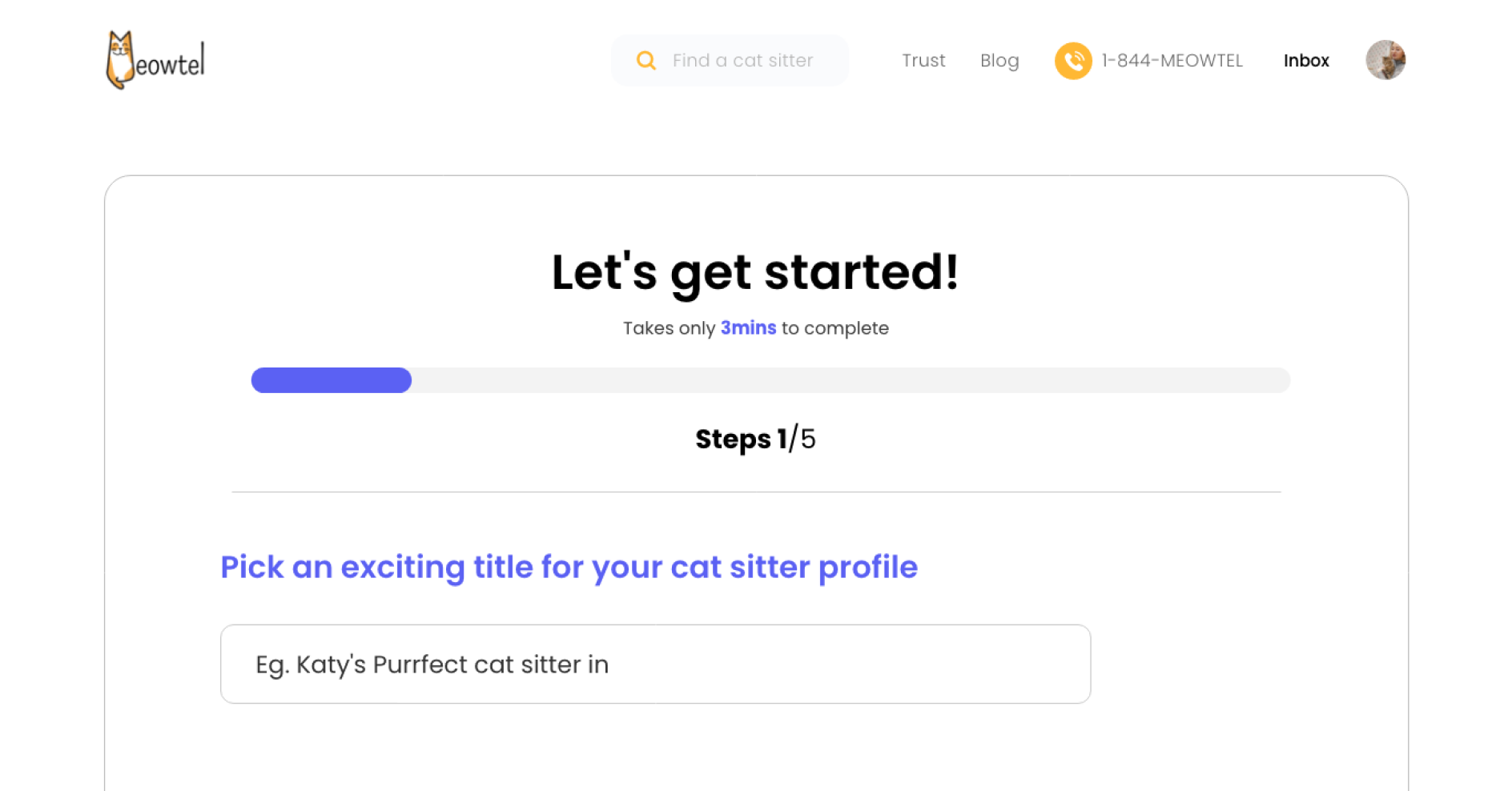Click the unfilled gray part of progress bar
This screenshot has width=1512, height=791.
click(x=849, y=380)
